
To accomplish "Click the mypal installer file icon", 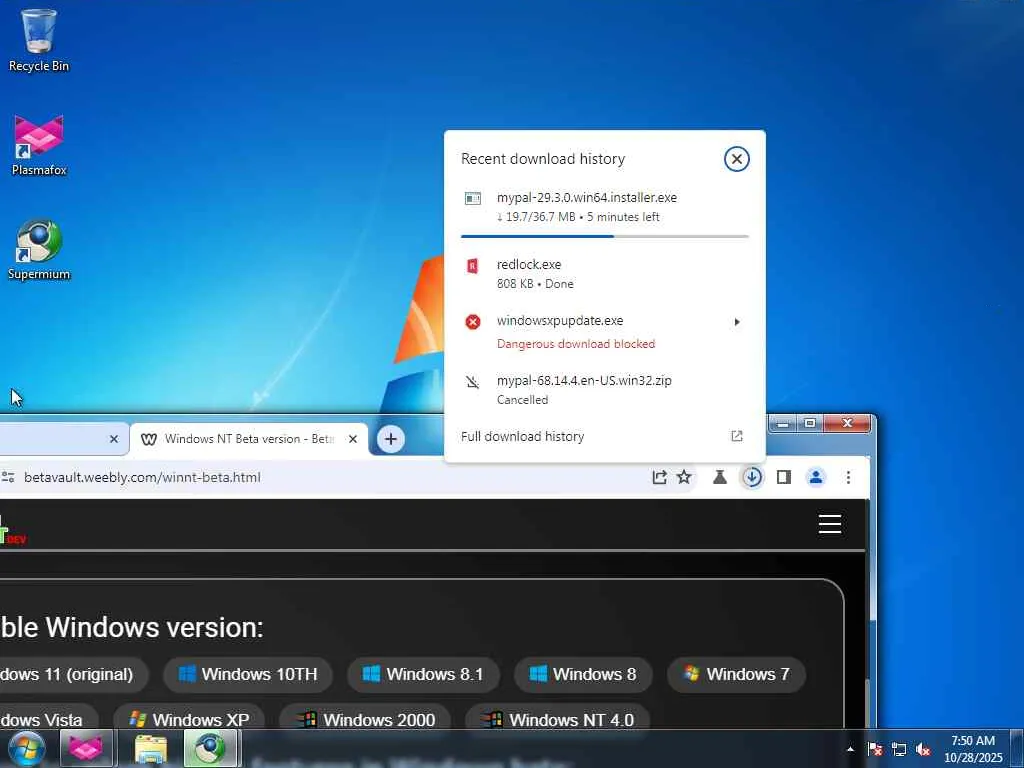I will 473,198.
